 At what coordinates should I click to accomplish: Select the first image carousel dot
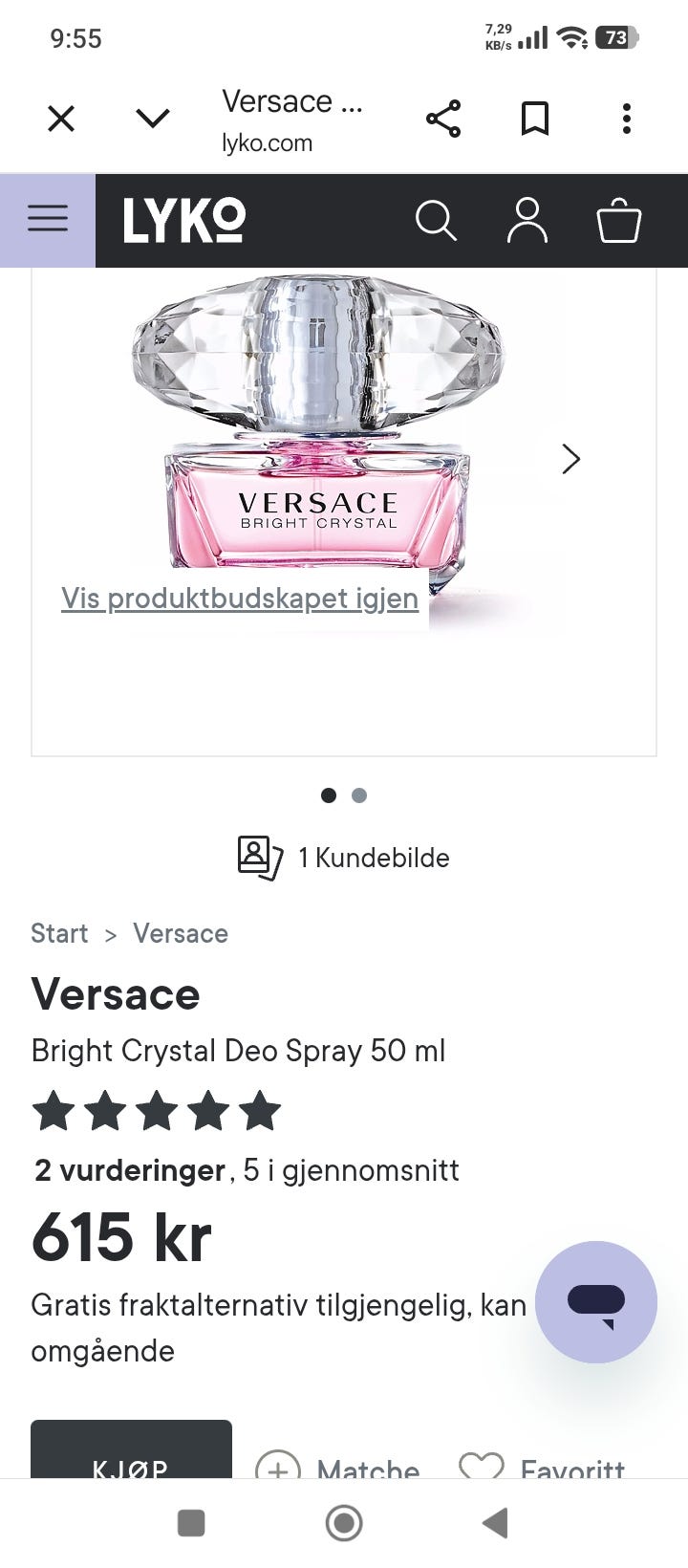pyautogui.click(x=329, y=795)
